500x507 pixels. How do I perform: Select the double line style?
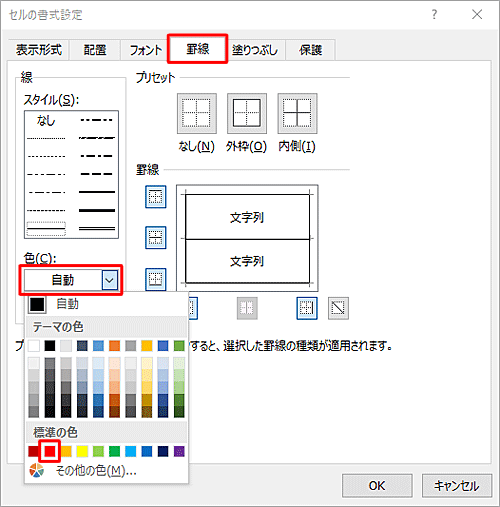(x=97, y=229)
